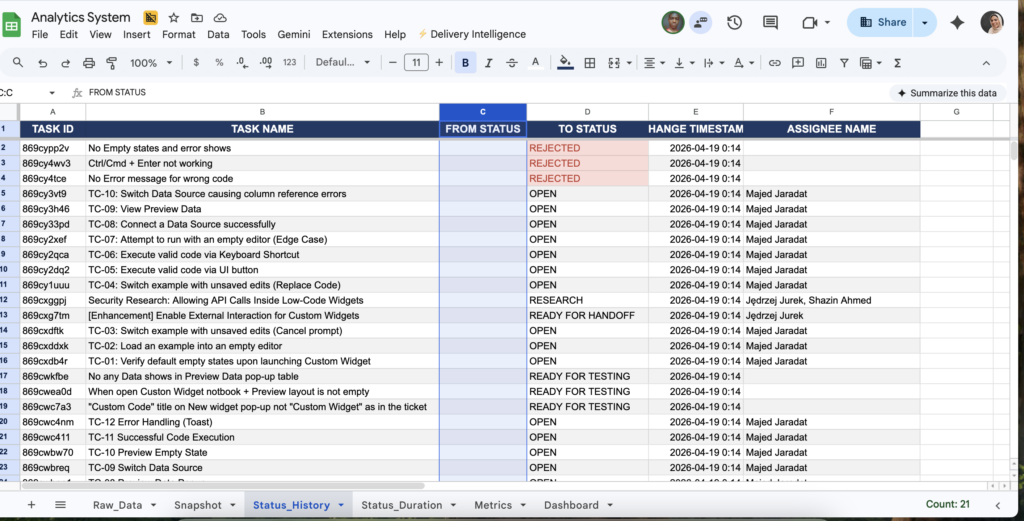Screen dimensions: 1024x521
Task: Toggle bold formatting
Action: point(465,63)
